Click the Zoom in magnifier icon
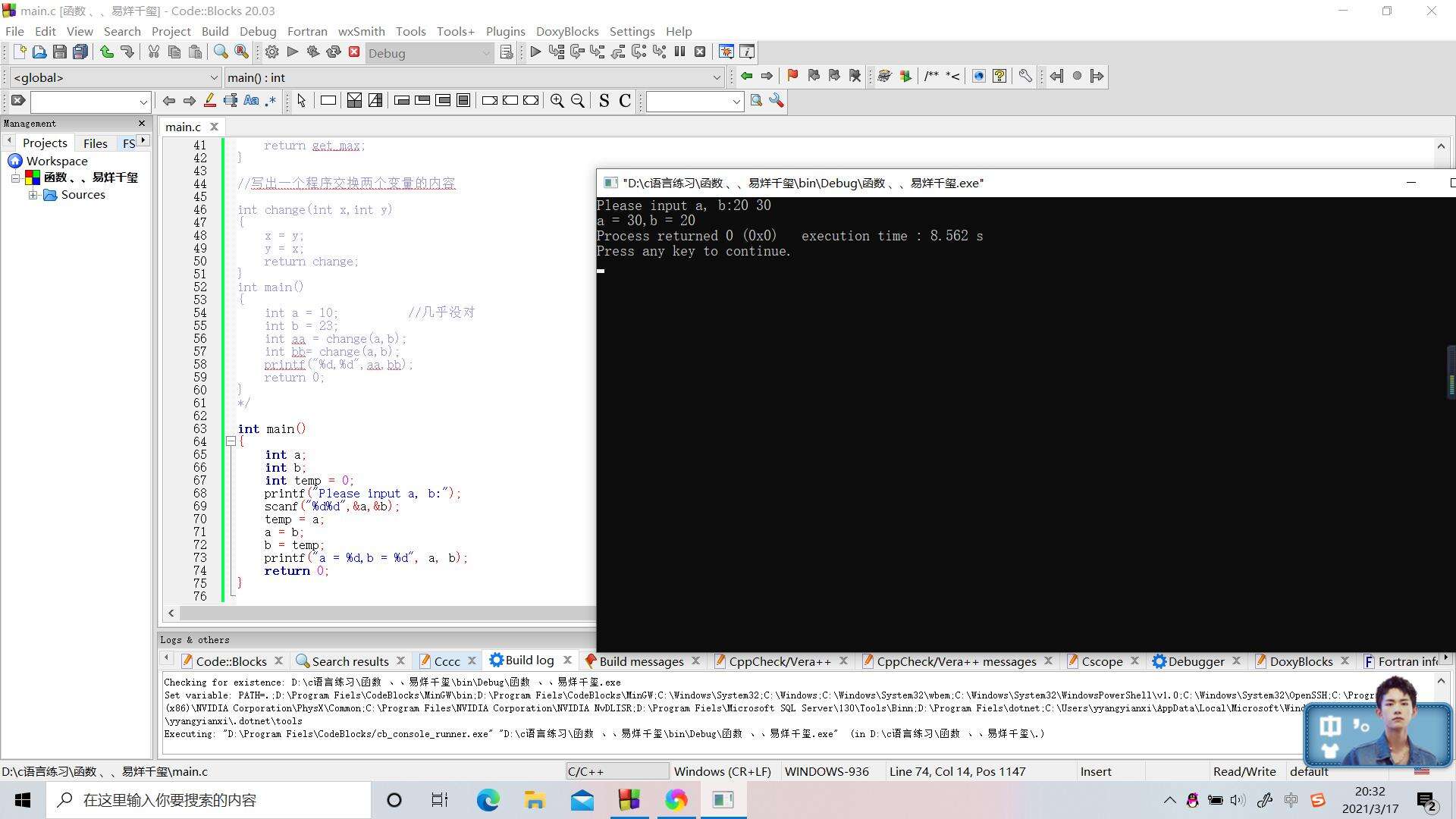Image resolution: width=1456 pixels, height=819 pixels. (557, 101)
